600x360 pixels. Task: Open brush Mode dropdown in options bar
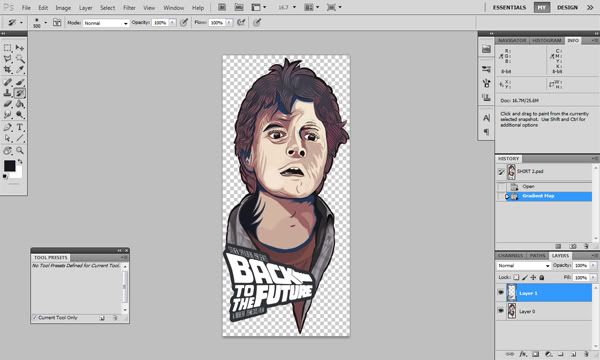(x=106, y=23)
